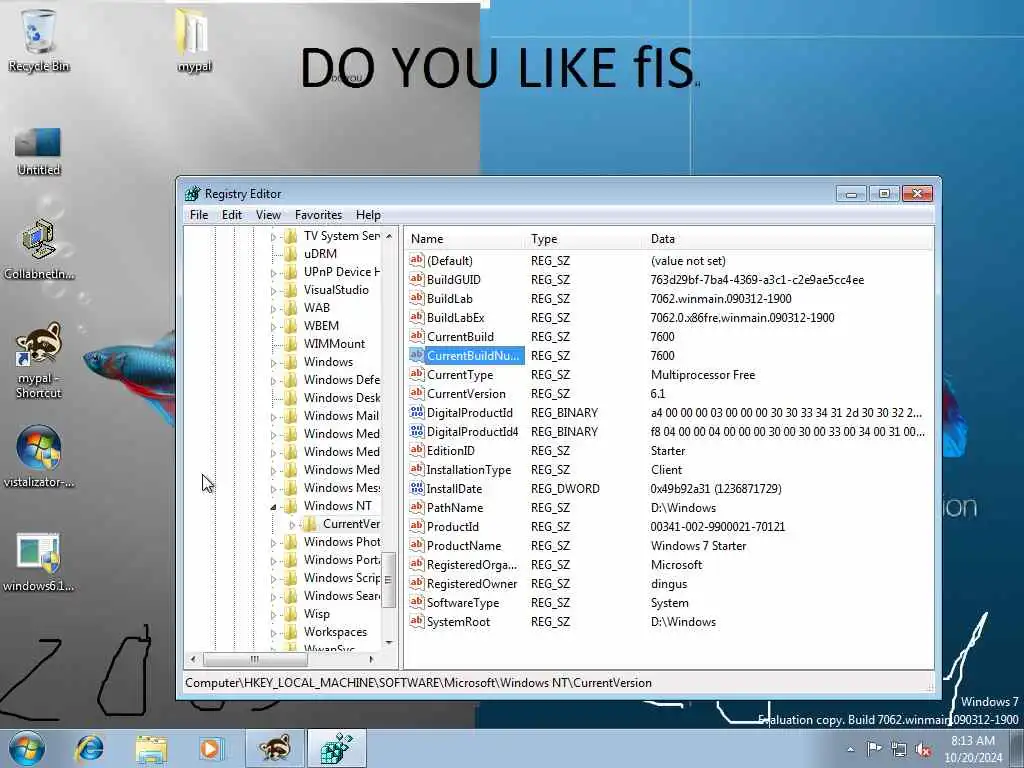This screenshot has height=768, width=1024.
Task: Click Registry Editor taskbar button
Action: (336, 748)
